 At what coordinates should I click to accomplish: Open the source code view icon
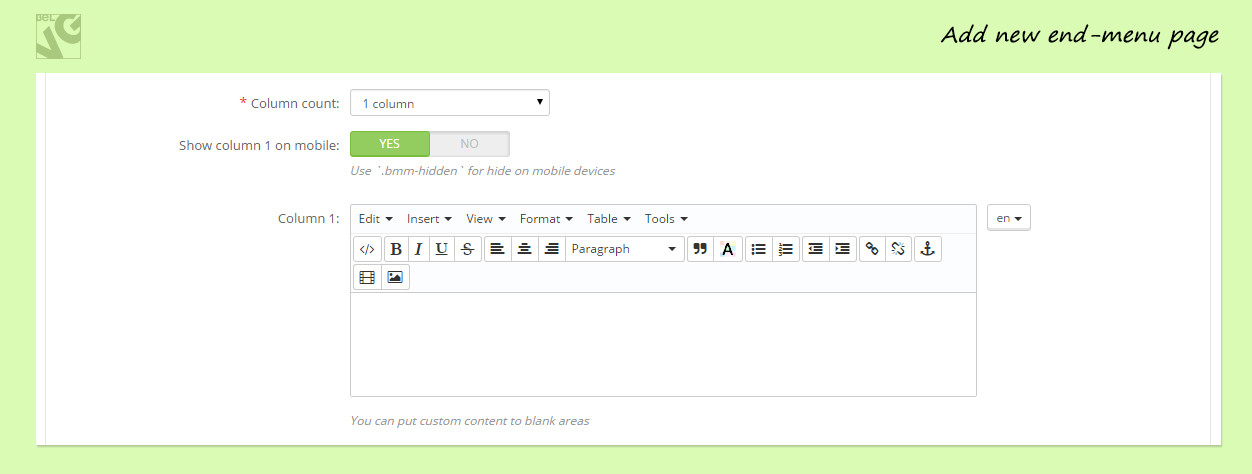coord(367,249)
